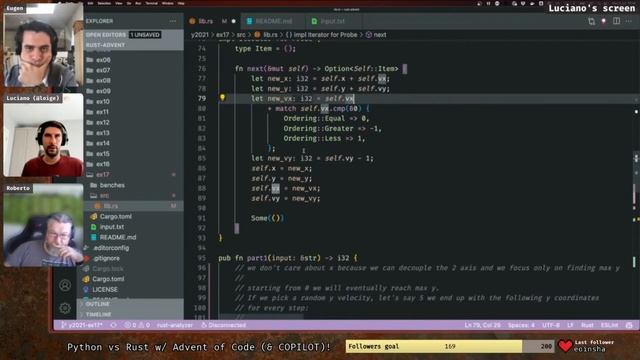The width and height of the screenshot is (640, 360).
Task: Click src in the breadcrumb path
Action: [x=241, y=35]
